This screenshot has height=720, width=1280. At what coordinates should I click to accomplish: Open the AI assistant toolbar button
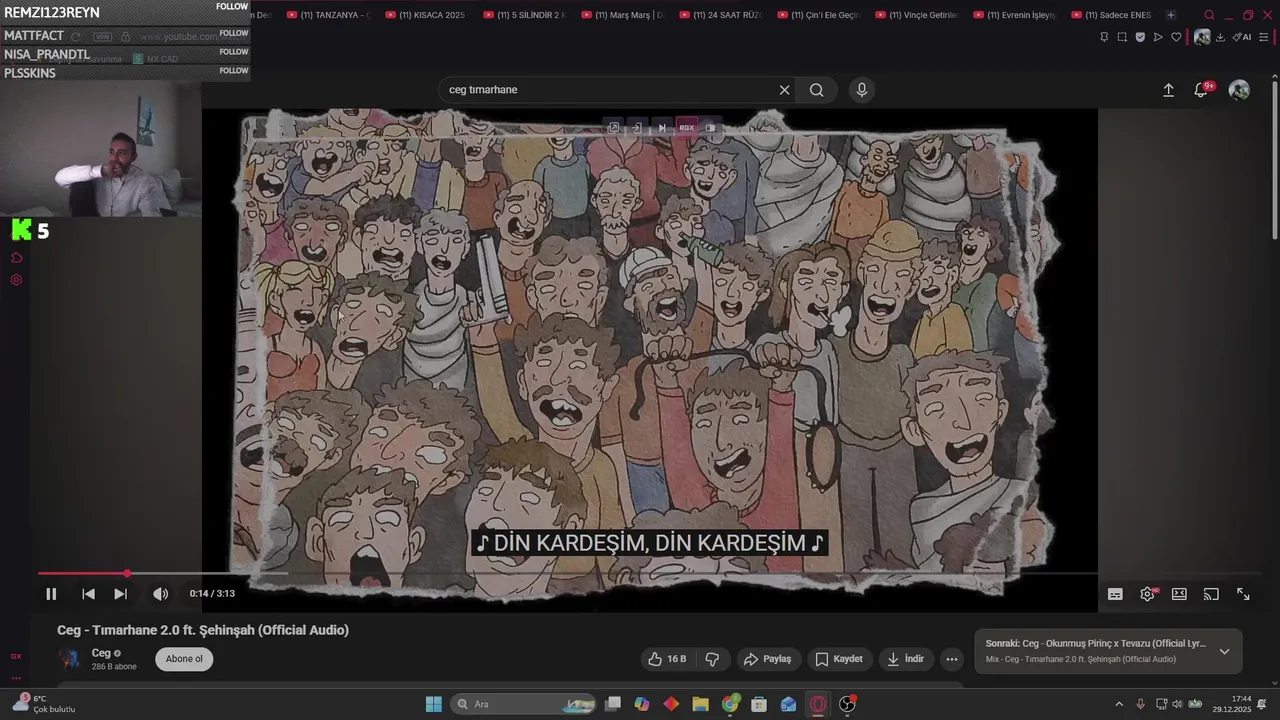[1242, 37]
